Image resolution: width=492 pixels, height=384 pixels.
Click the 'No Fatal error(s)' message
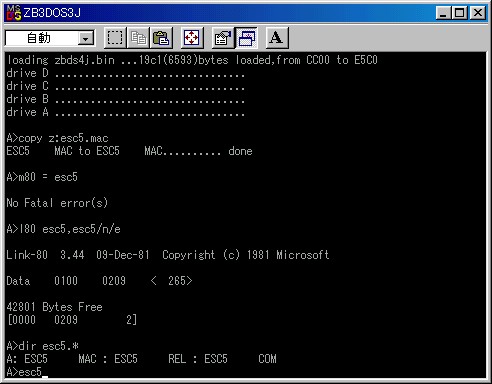click(x=57, y=203)
